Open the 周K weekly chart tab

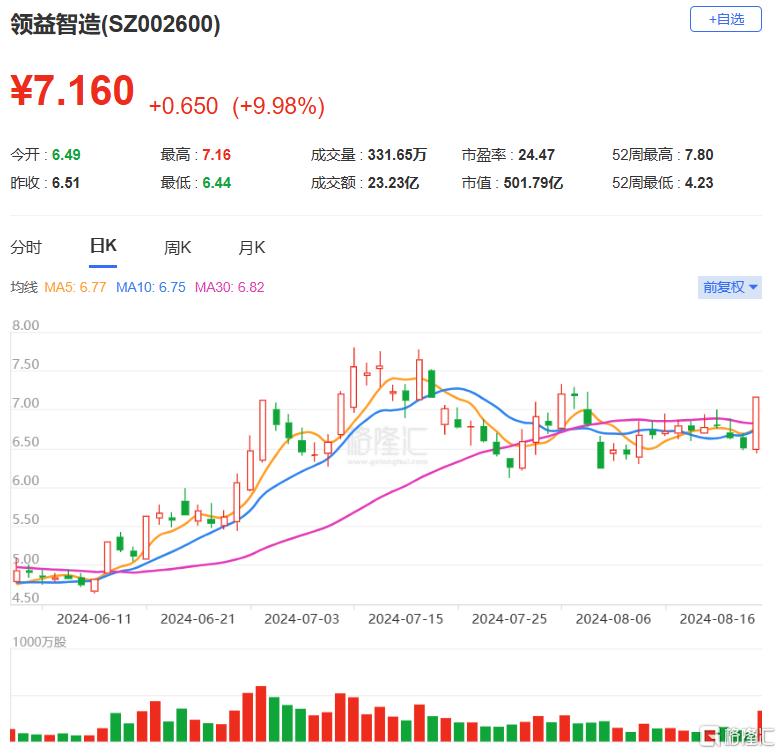tap(177, 247)
